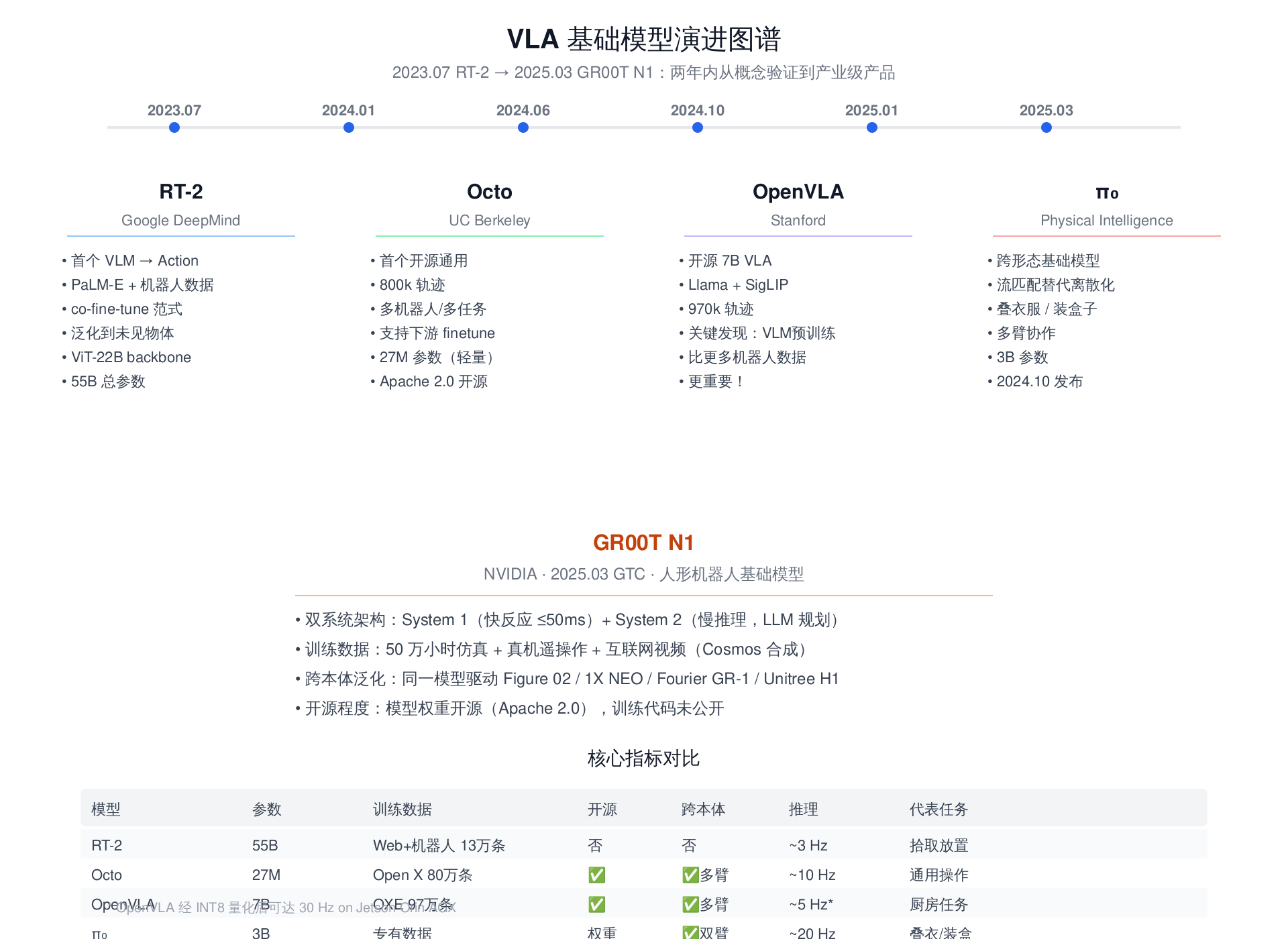Viewport: 1288px width, 939px height.
Task: Click the 'UC Berkeley' label
Action: 490,221
